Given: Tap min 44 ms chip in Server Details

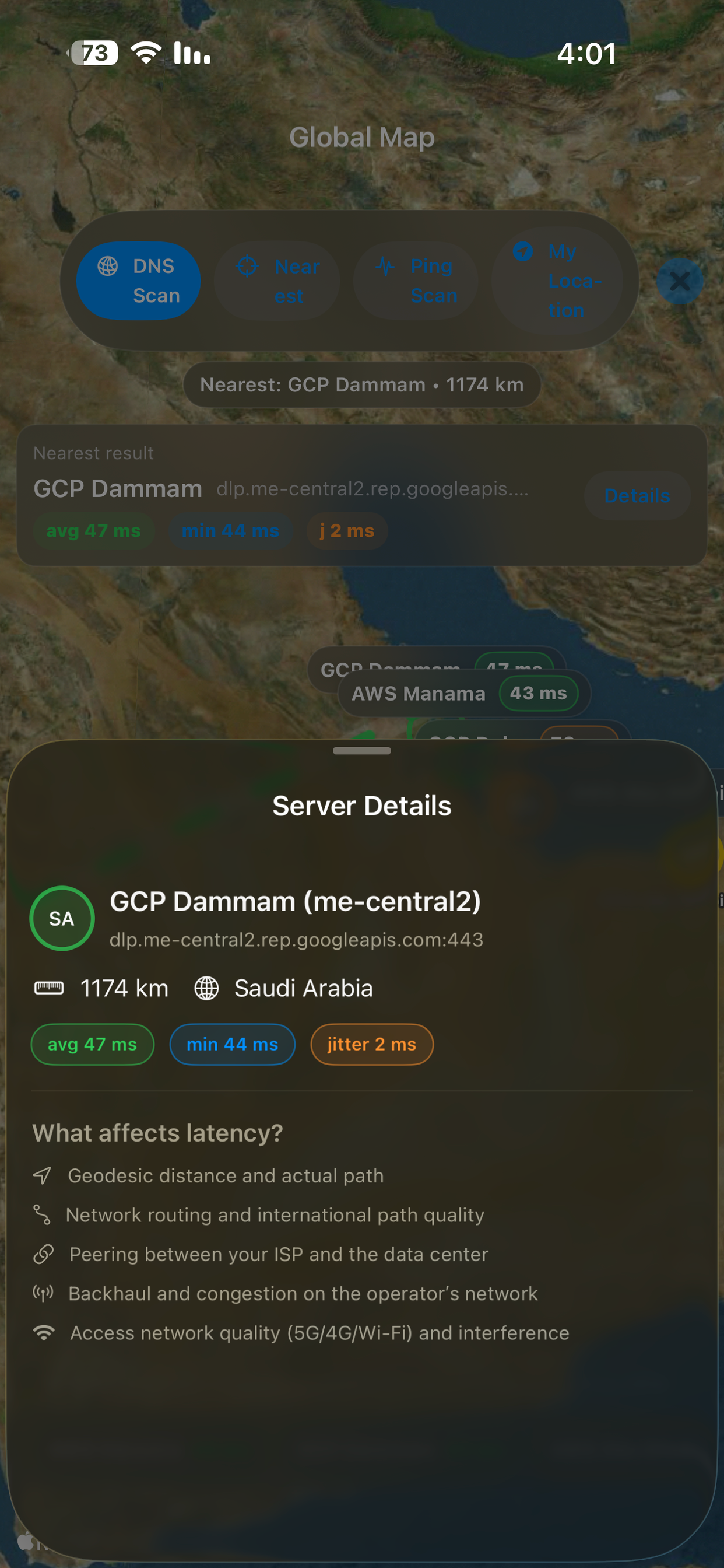Looking at the screenshot, I should [233, 1045].
